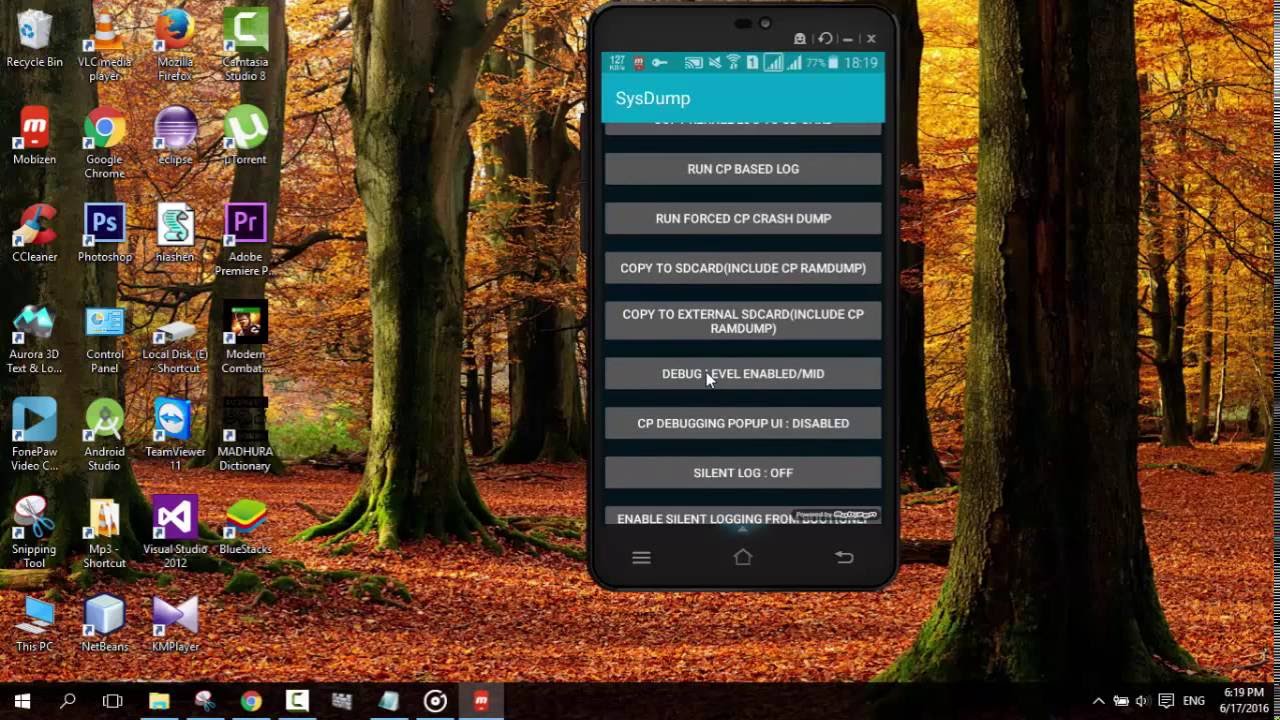Open the Action Center notifications icon
Image resolution: width=1280 pixels, height=720 pixels.
tap(1167, 701)
